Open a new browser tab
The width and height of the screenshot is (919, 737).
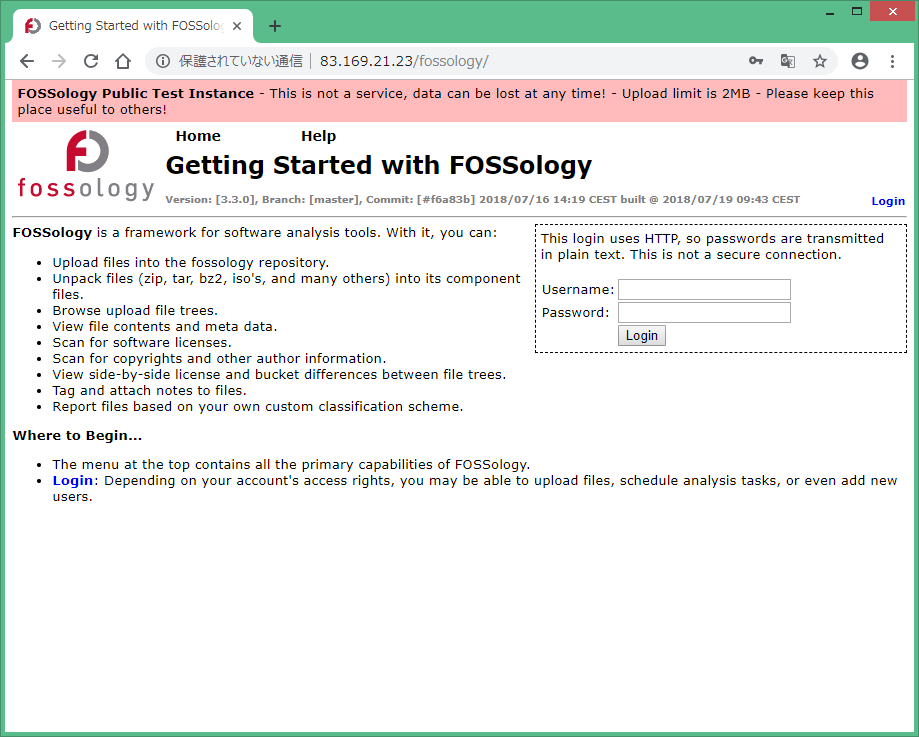click(x=275, y=26)
